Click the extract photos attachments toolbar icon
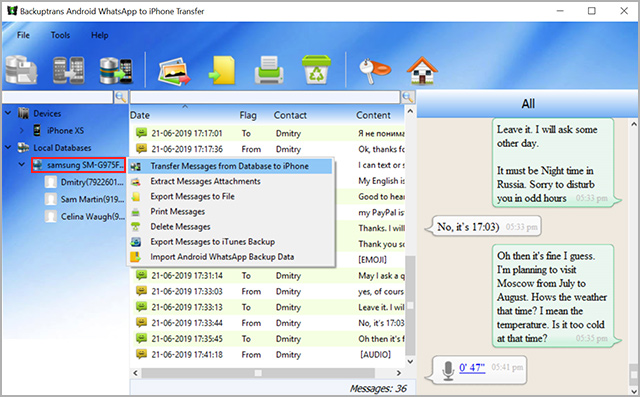The height and width of the screenshot is (397, 640). [174, 71]
